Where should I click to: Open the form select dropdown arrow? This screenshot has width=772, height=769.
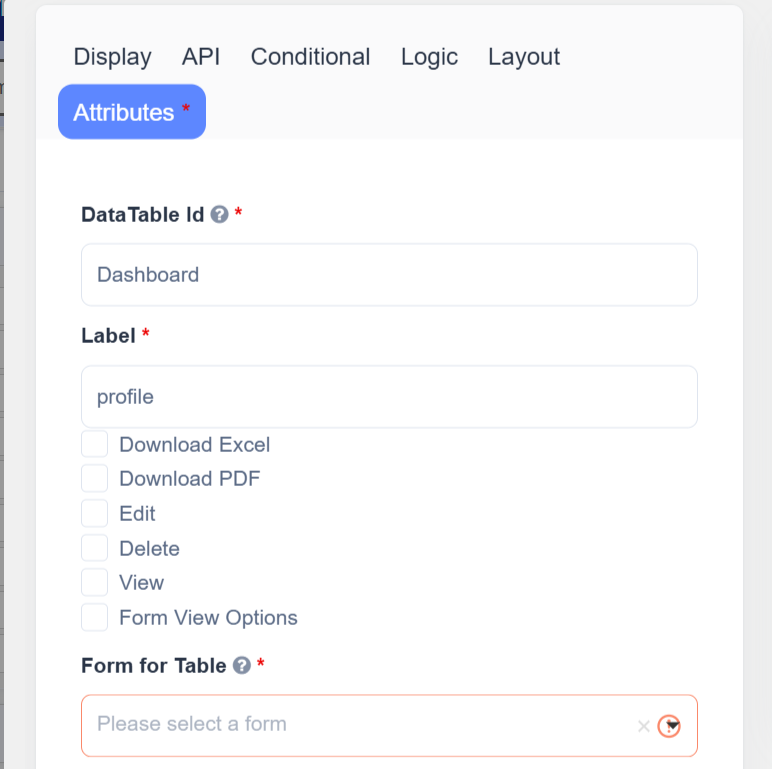[671, 726]
